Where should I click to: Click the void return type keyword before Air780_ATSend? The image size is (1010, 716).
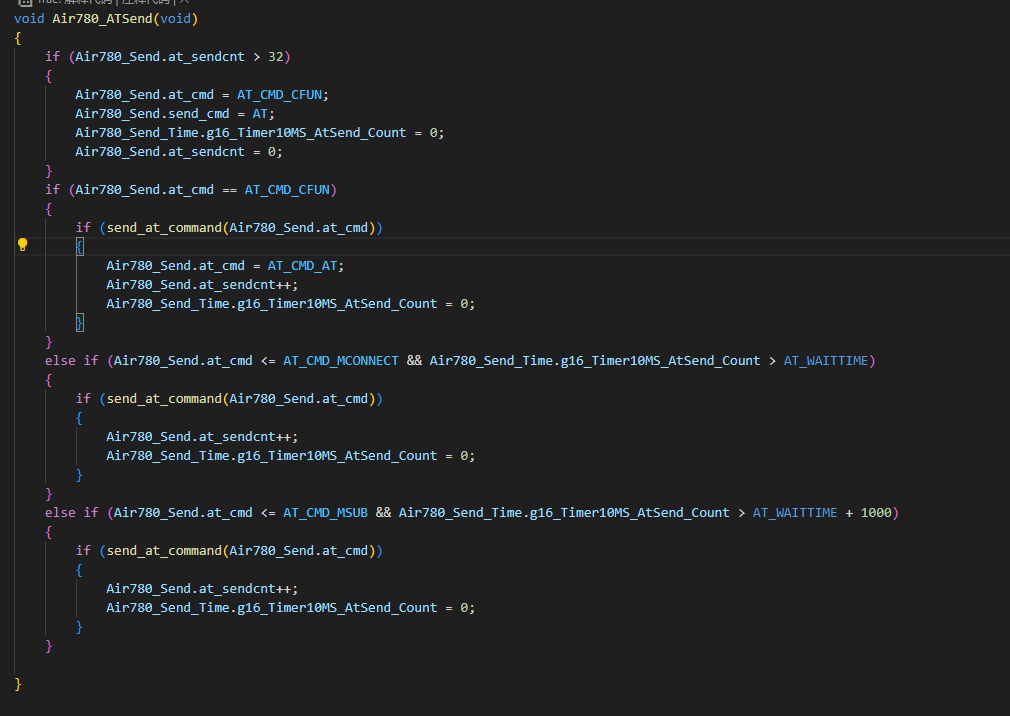29,19
